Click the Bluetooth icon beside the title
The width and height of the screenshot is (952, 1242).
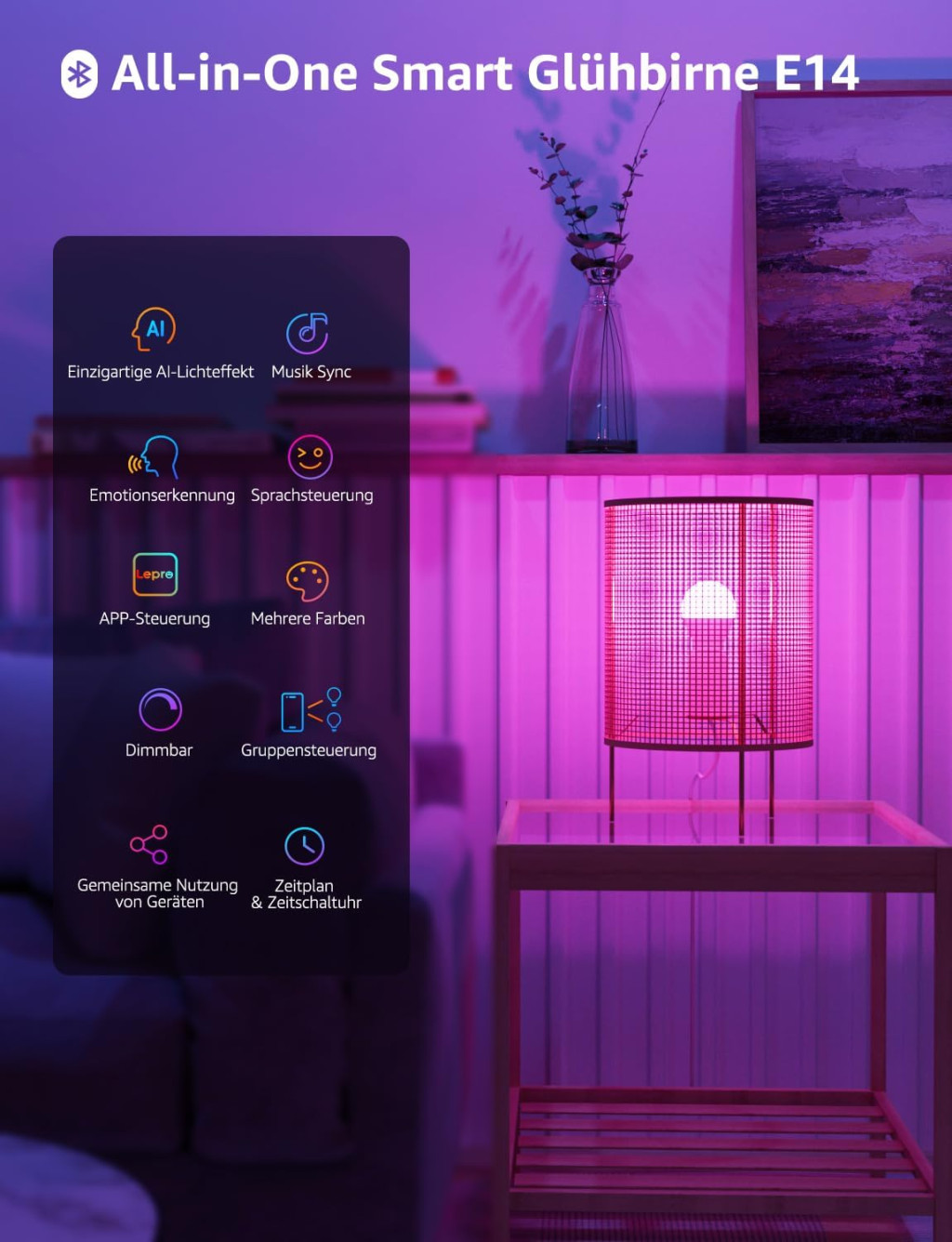click(x=79, y=74)
